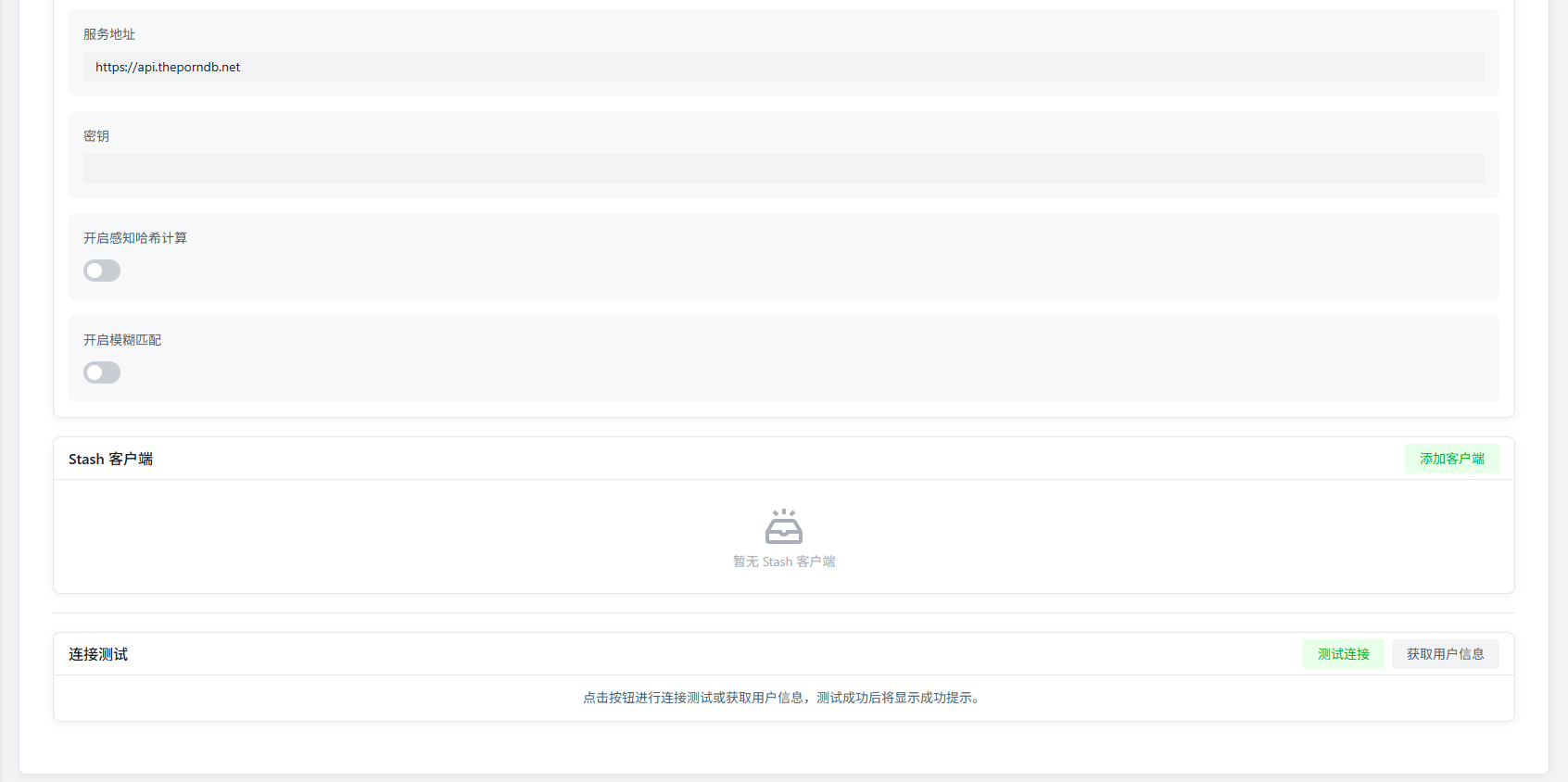This screenshot has width=1568, height=782.
Task: Click the 暂无 Stash 客户端 placeholder text
Action: click(784, 561)
